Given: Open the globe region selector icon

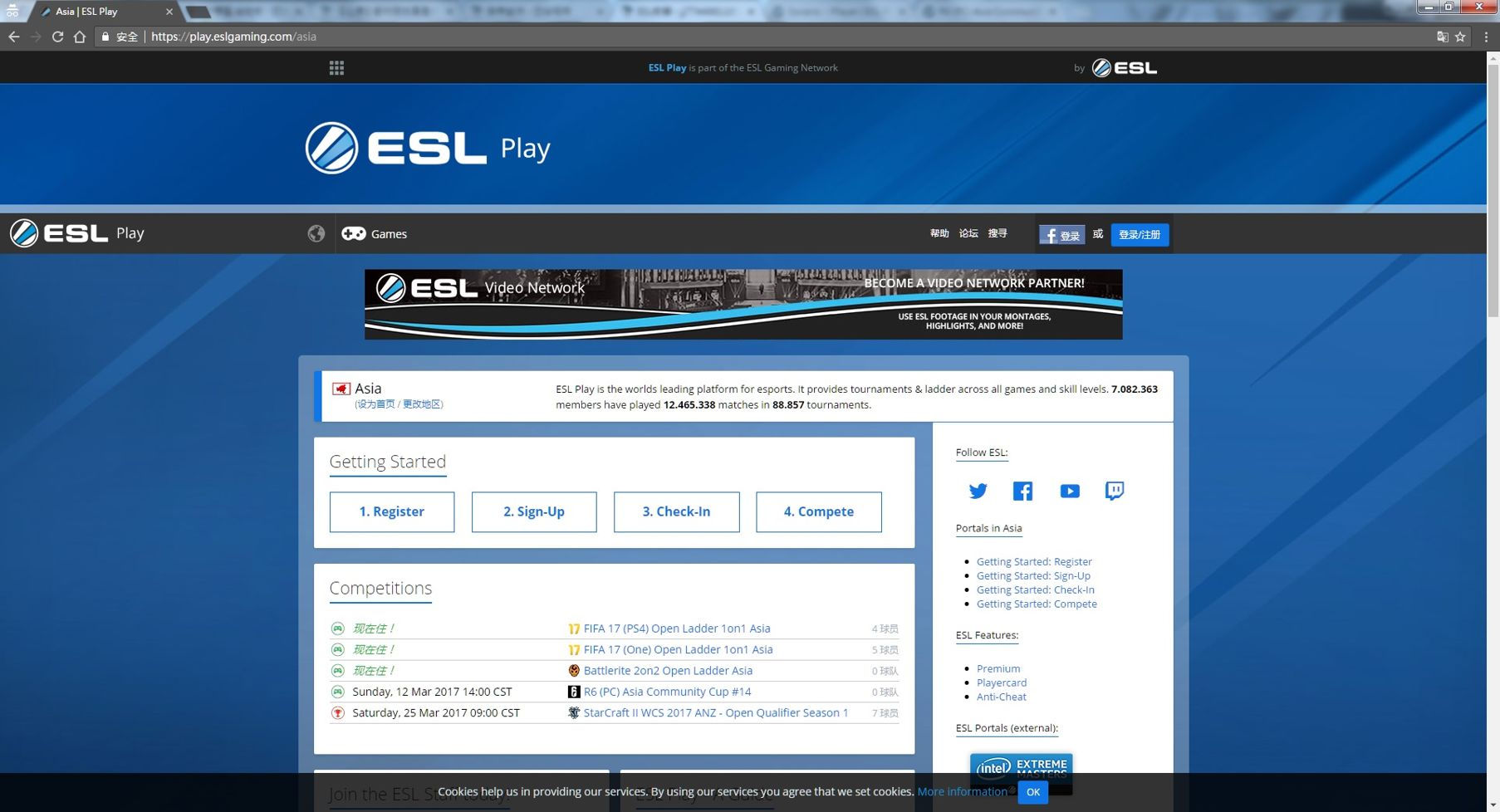Looking at the screenshot, I should pos(316,234).
